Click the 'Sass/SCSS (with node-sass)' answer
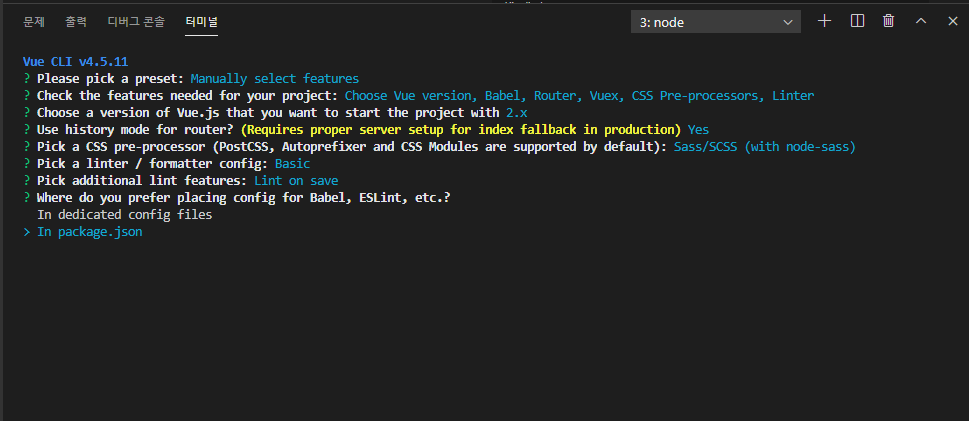This screenshot has height=421, width=969. [765, 147]
